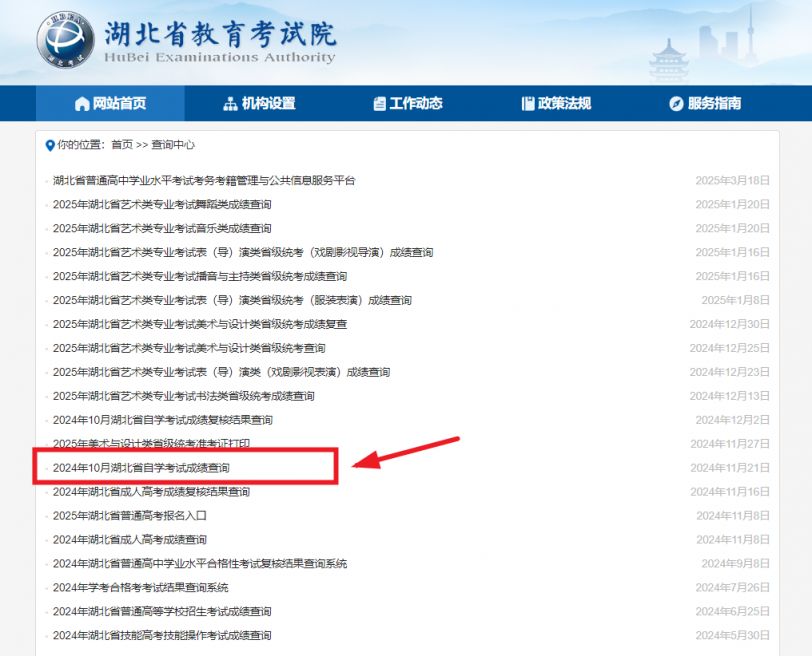
Task: Open 2025年艺术类专业考试舞蹈类成绩查询 link
Action: (161, 204)
